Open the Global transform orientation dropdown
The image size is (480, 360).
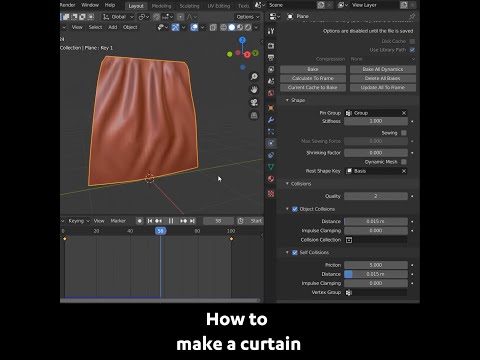pyautogui.click(x=118, y=17)
